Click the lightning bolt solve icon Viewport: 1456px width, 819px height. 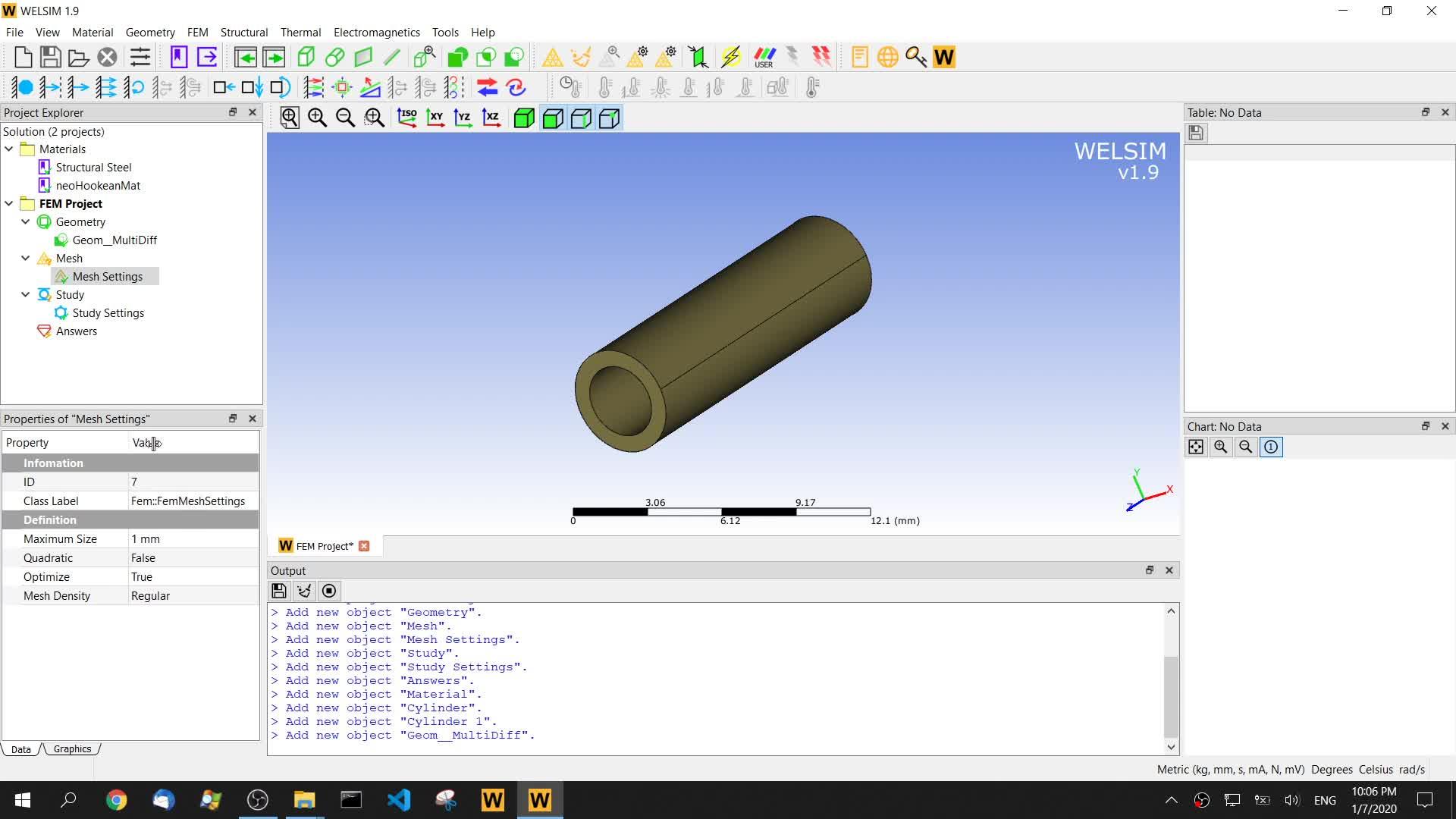tap(731, 57)
